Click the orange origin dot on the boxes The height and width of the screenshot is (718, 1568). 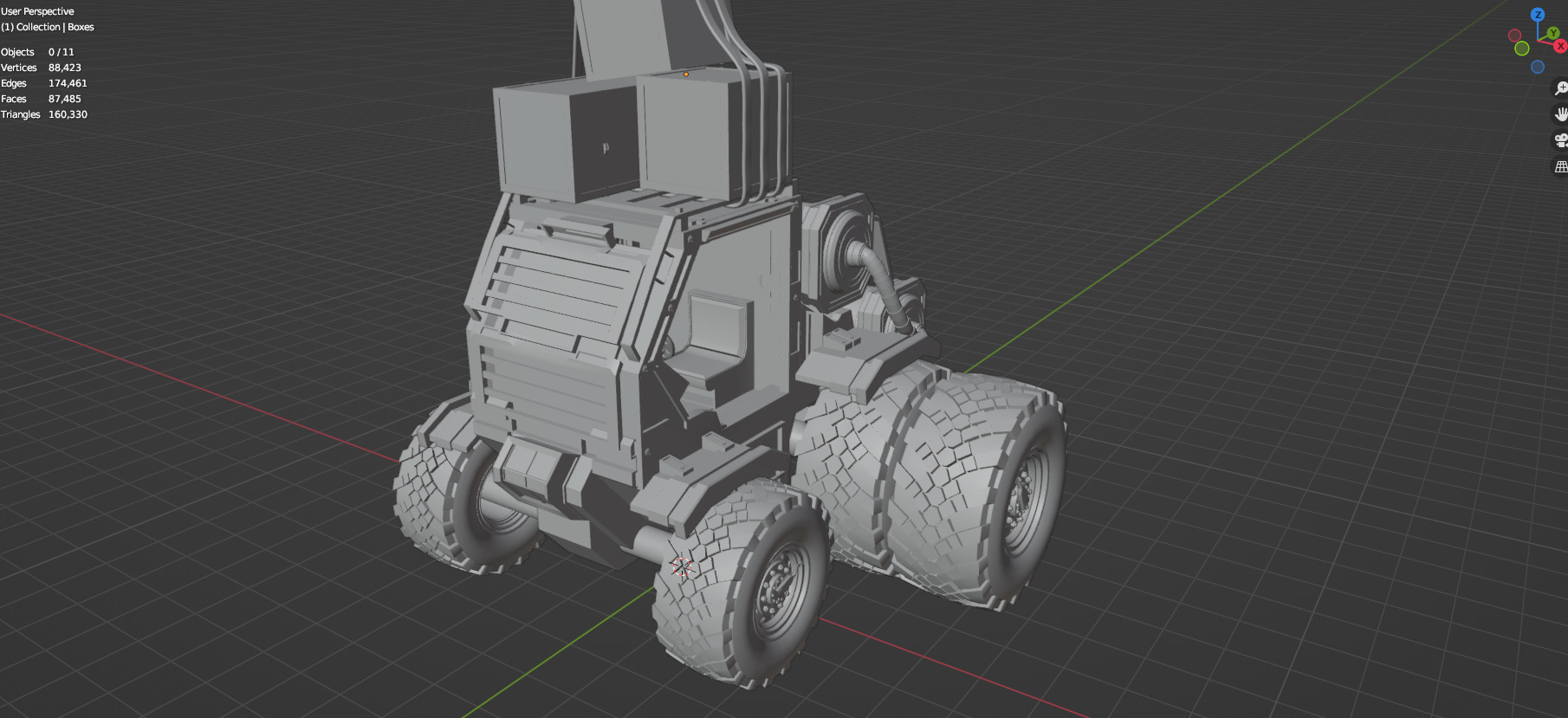pos(686,74)
